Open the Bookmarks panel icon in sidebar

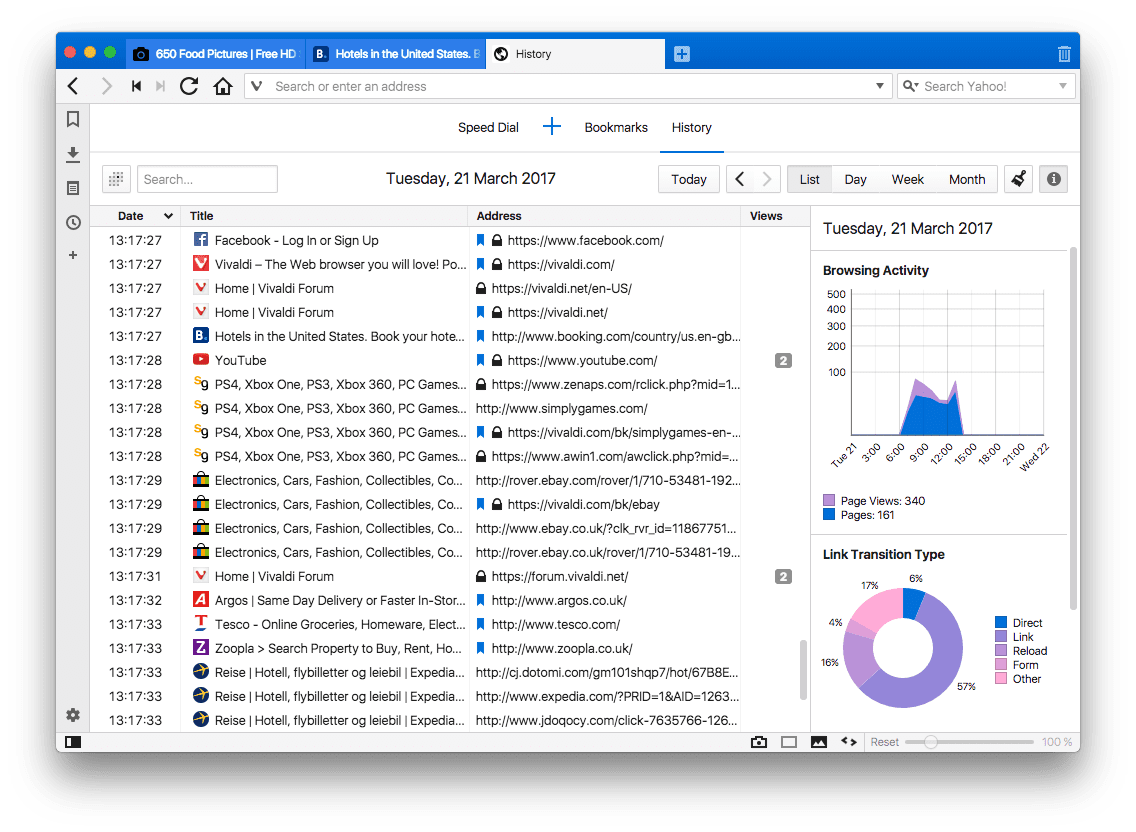[x=73, y=119]
